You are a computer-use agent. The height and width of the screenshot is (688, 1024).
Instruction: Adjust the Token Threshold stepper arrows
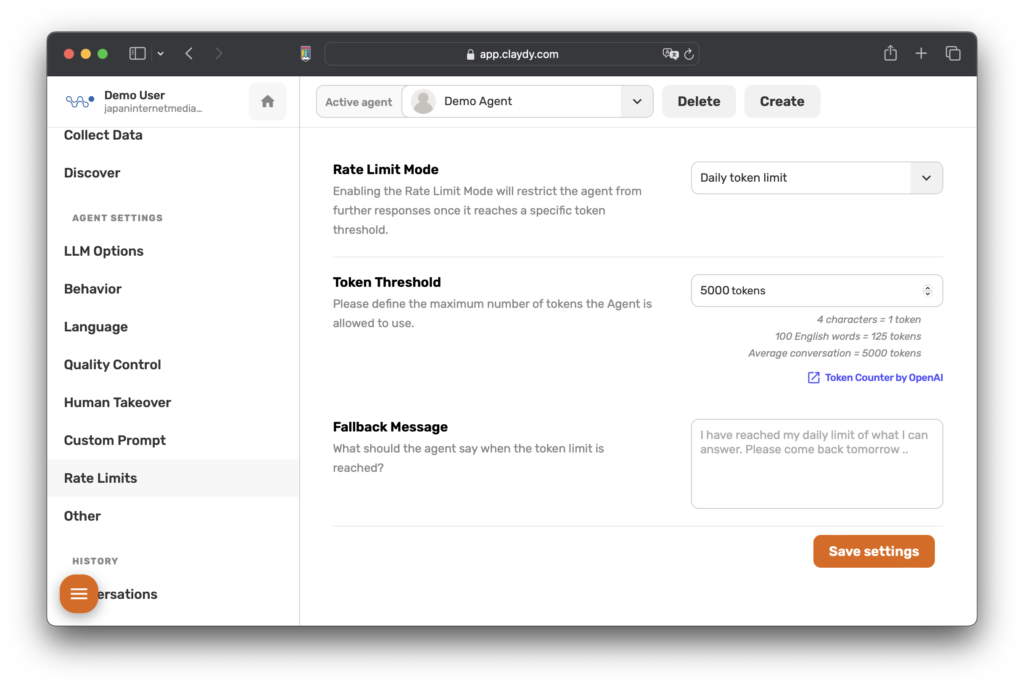[927, 291]
